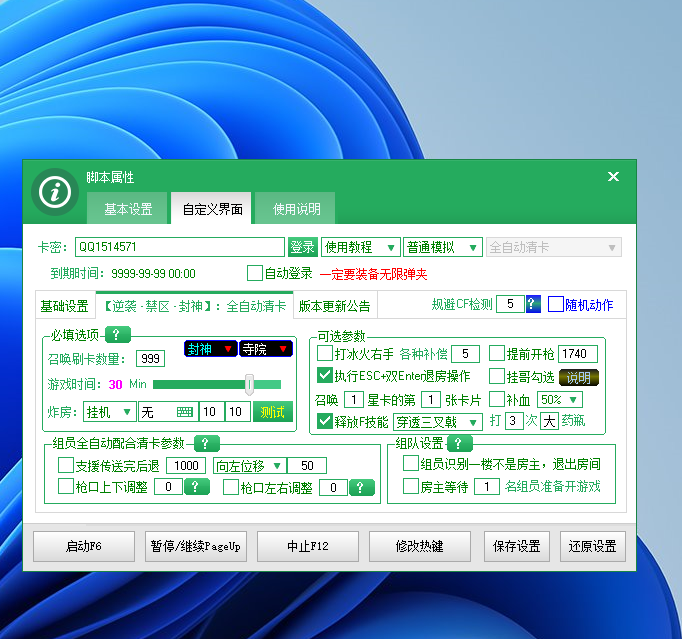Switch to the 基本设置 tab

tap(128, 209)
